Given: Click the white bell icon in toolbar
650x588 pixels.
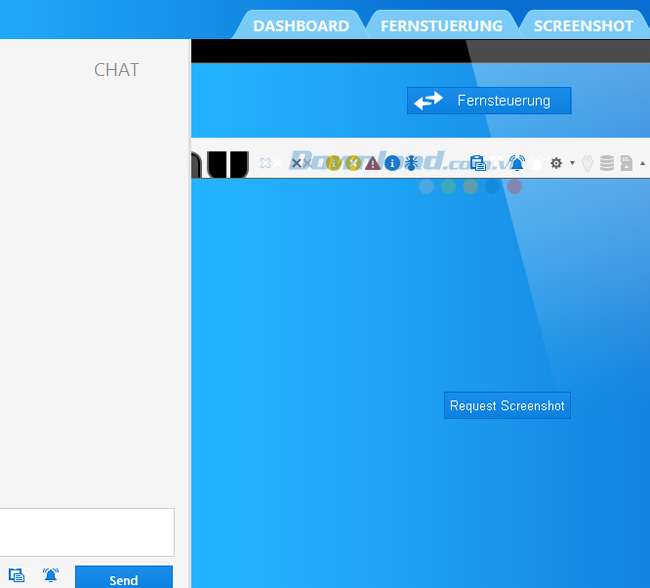Looking at the screenshot, I should (537, 163).
